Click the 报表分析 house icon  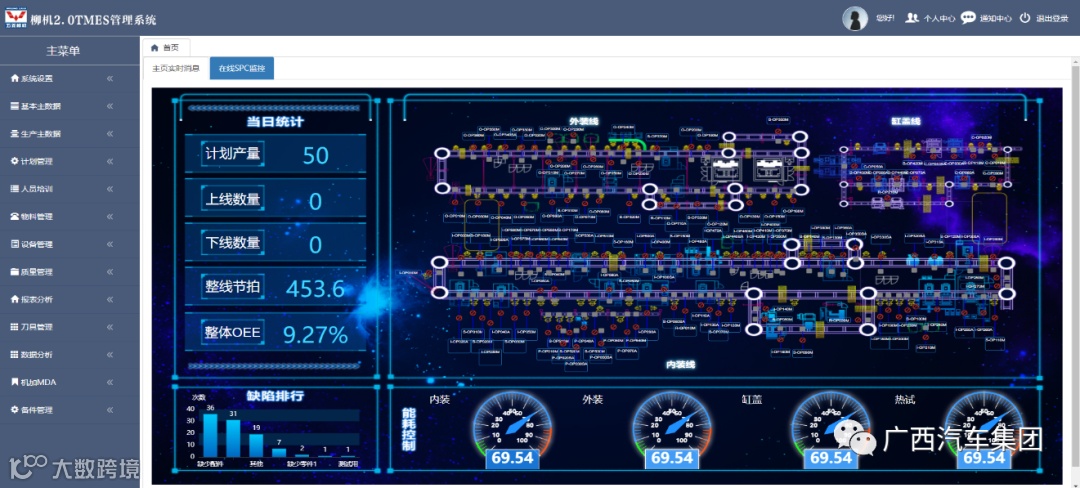tap(14, 299)
